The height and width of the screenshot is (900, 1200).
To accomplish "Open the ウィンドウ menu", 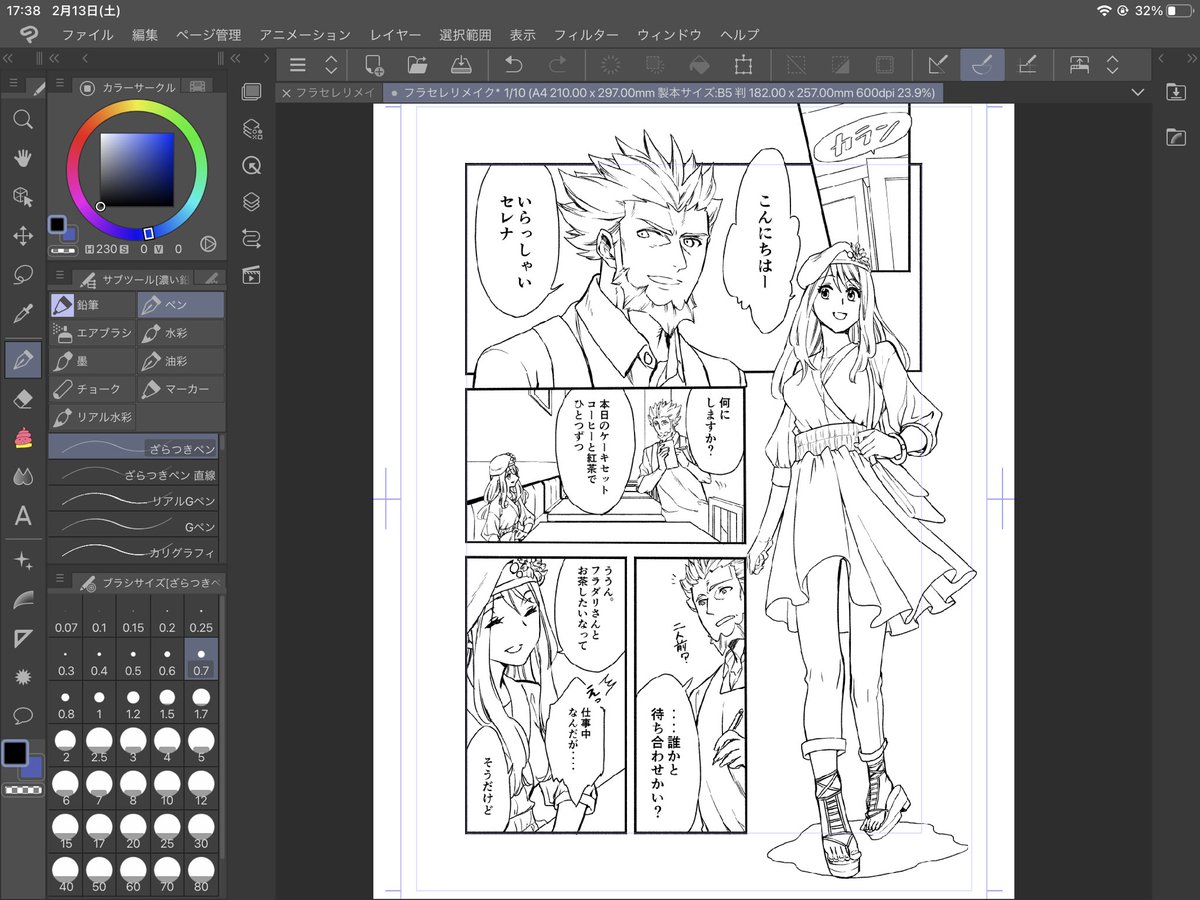I will (669, 34).
